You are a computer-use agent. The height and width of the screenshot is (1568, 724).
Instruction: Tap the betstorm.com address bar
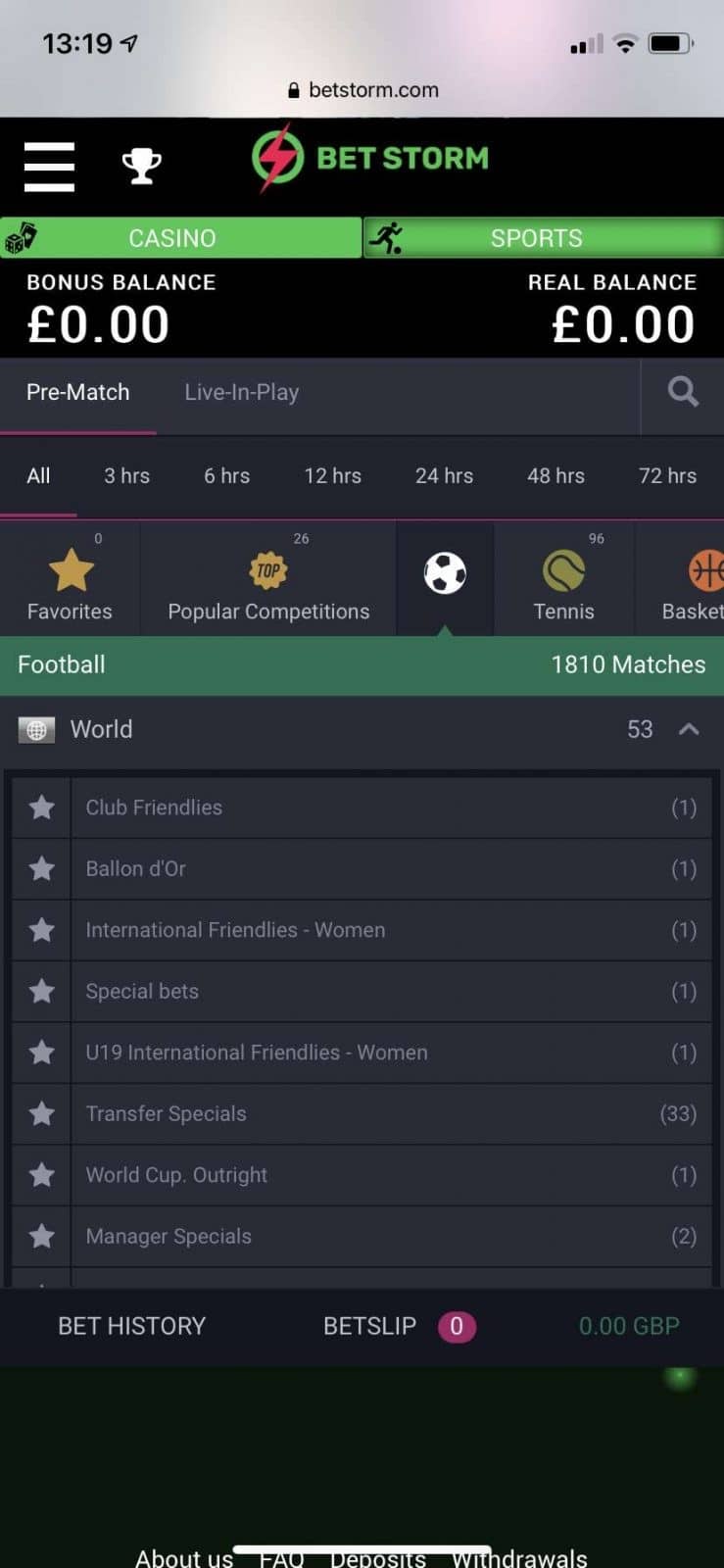click(363, 90)
